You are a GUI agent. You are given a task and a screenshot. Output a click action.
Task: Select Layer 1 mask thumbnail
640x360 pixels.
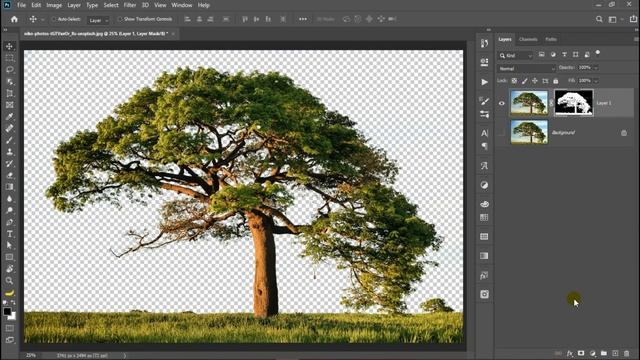pyautogui.click(x=574, y=103)
